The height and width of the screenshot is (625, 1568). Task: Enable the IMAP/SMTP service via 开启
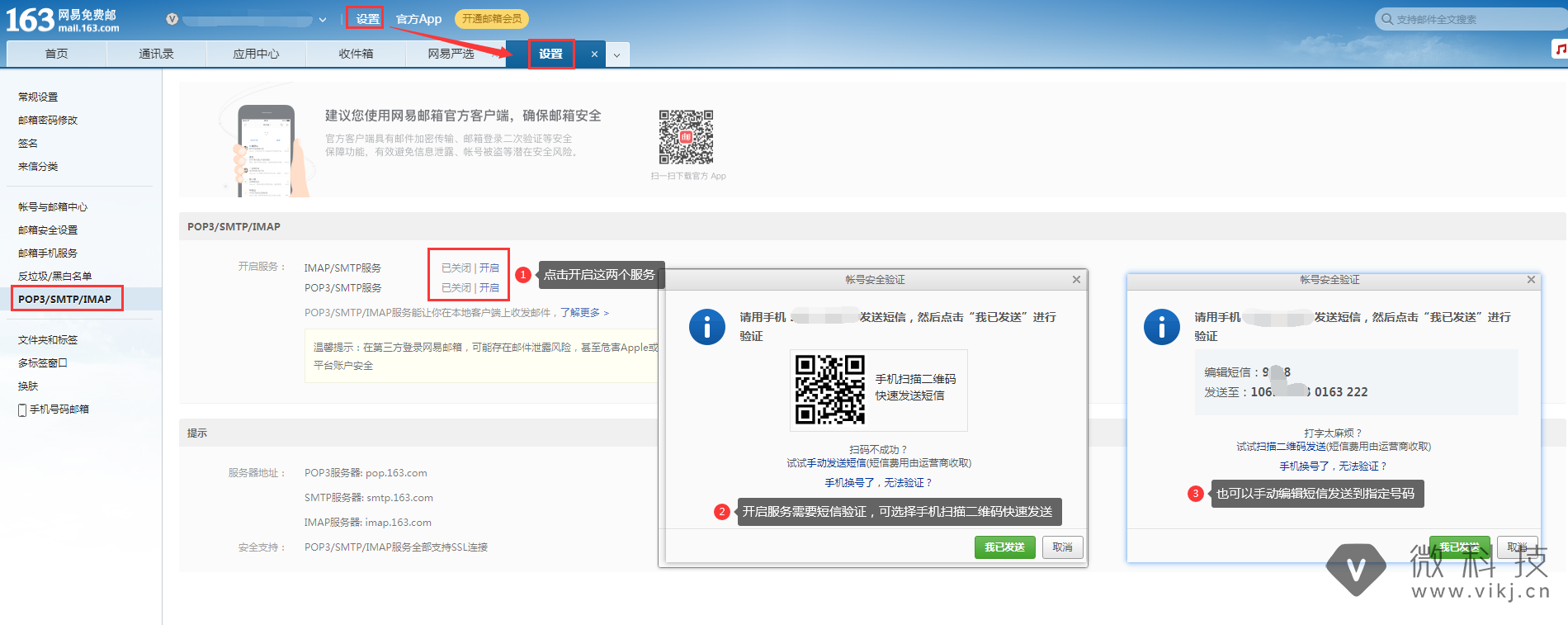click(x=489, y=268)
